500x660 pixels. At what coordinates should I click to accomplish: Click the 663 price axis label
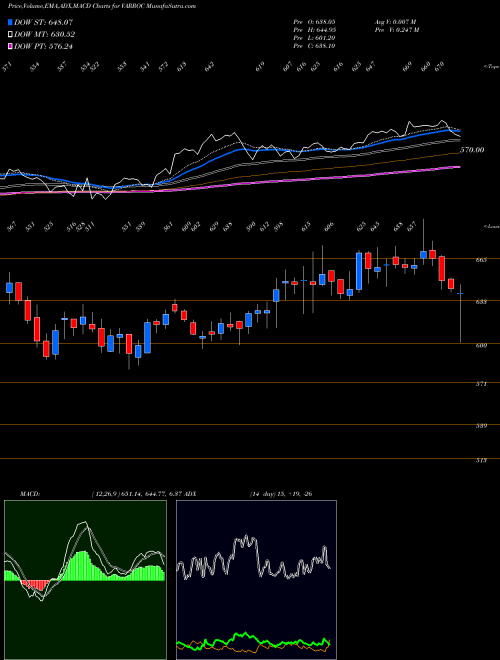[481, 260]
